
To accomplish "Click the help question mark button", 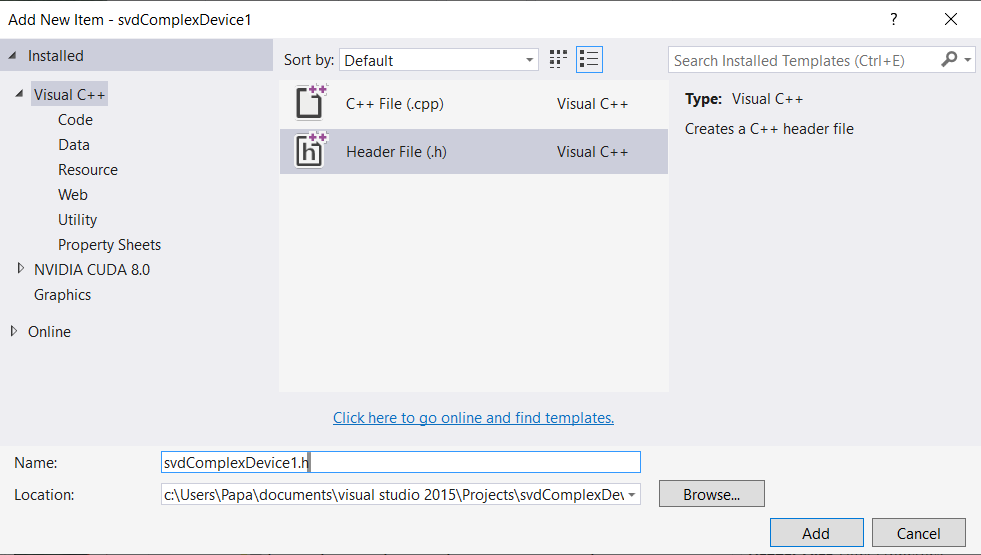I will point(893,20).
